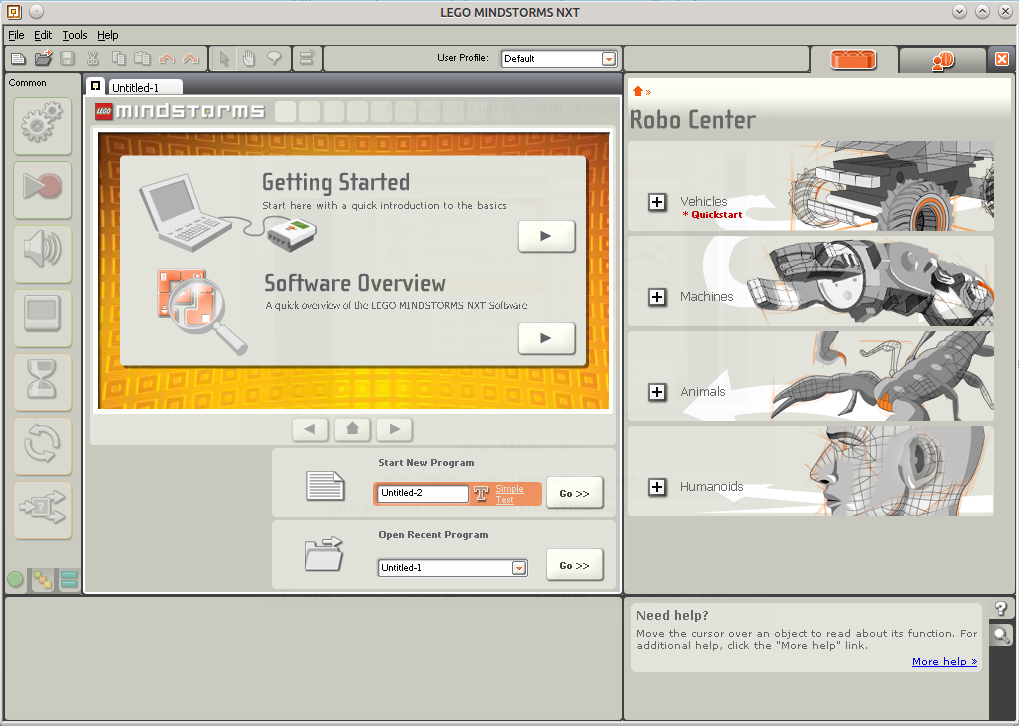
Task: Switch to the Common palette green circle tab
Action: [x=16, y=579]
